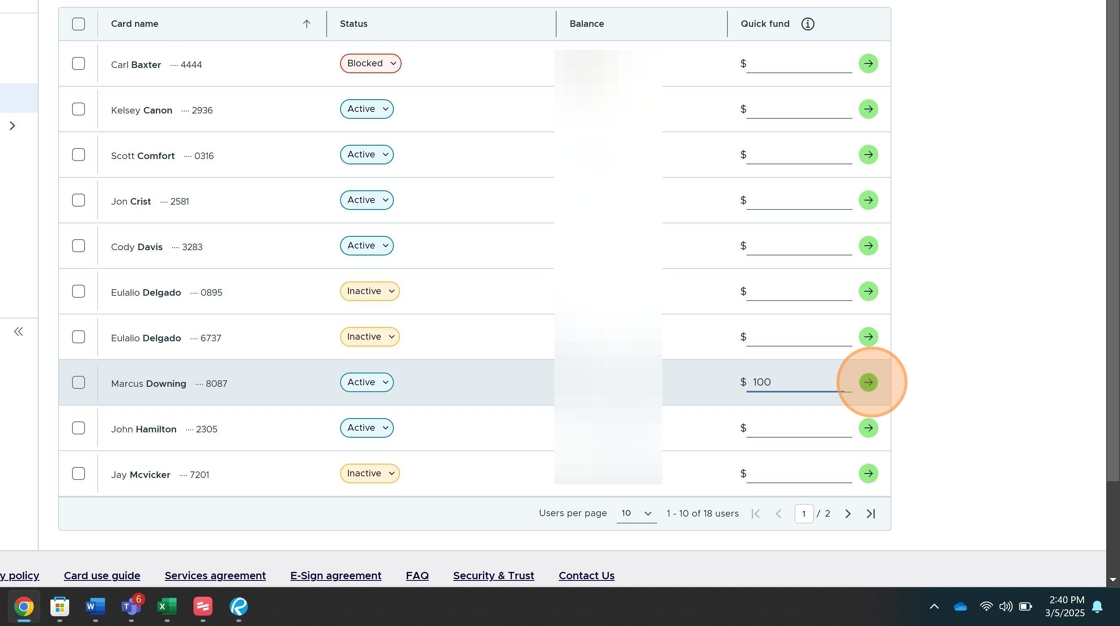Click the Balance column header

point(586,24)
